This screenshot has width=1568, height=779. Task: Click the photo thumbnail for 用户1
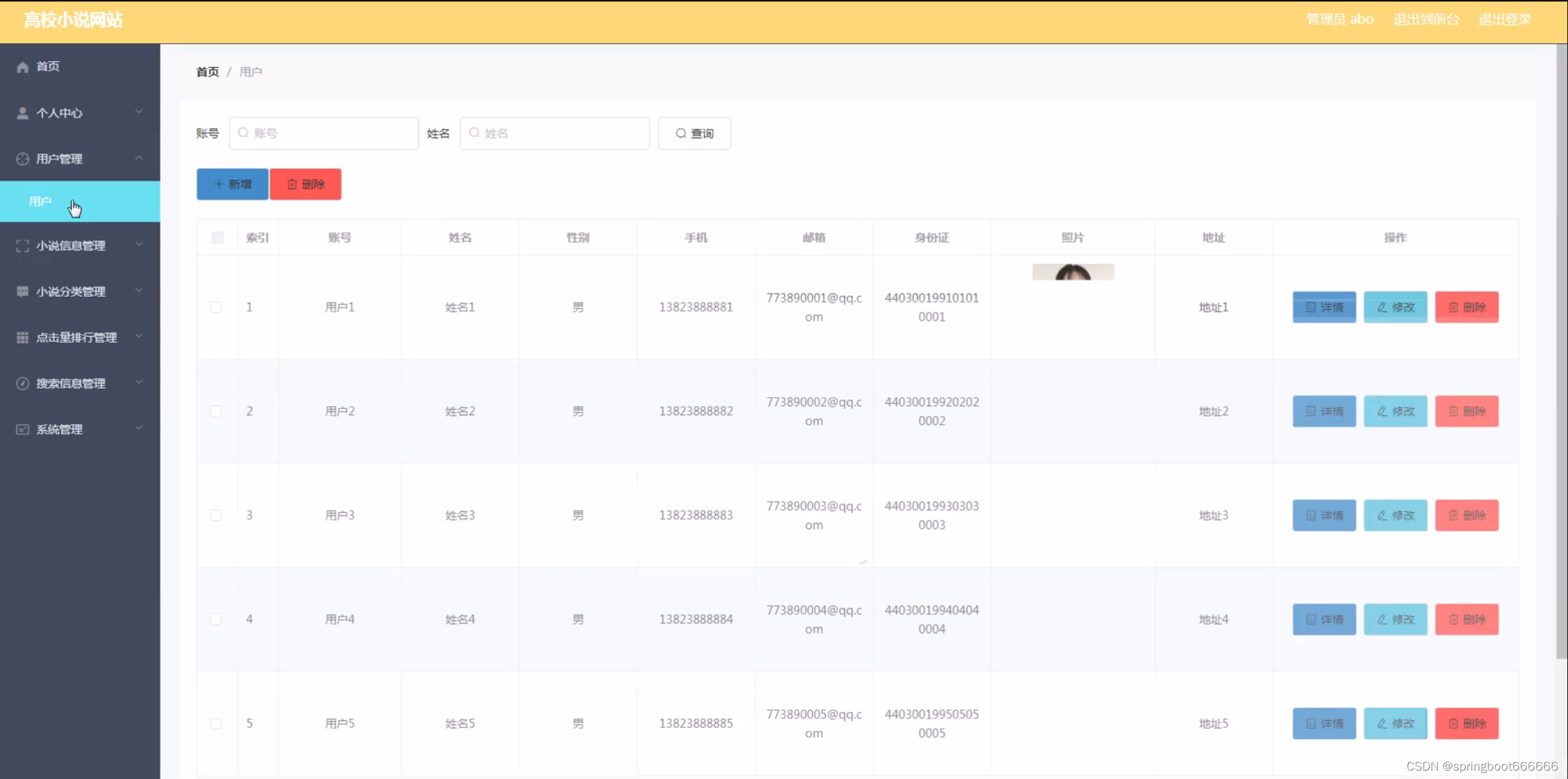click(1073, 272)
